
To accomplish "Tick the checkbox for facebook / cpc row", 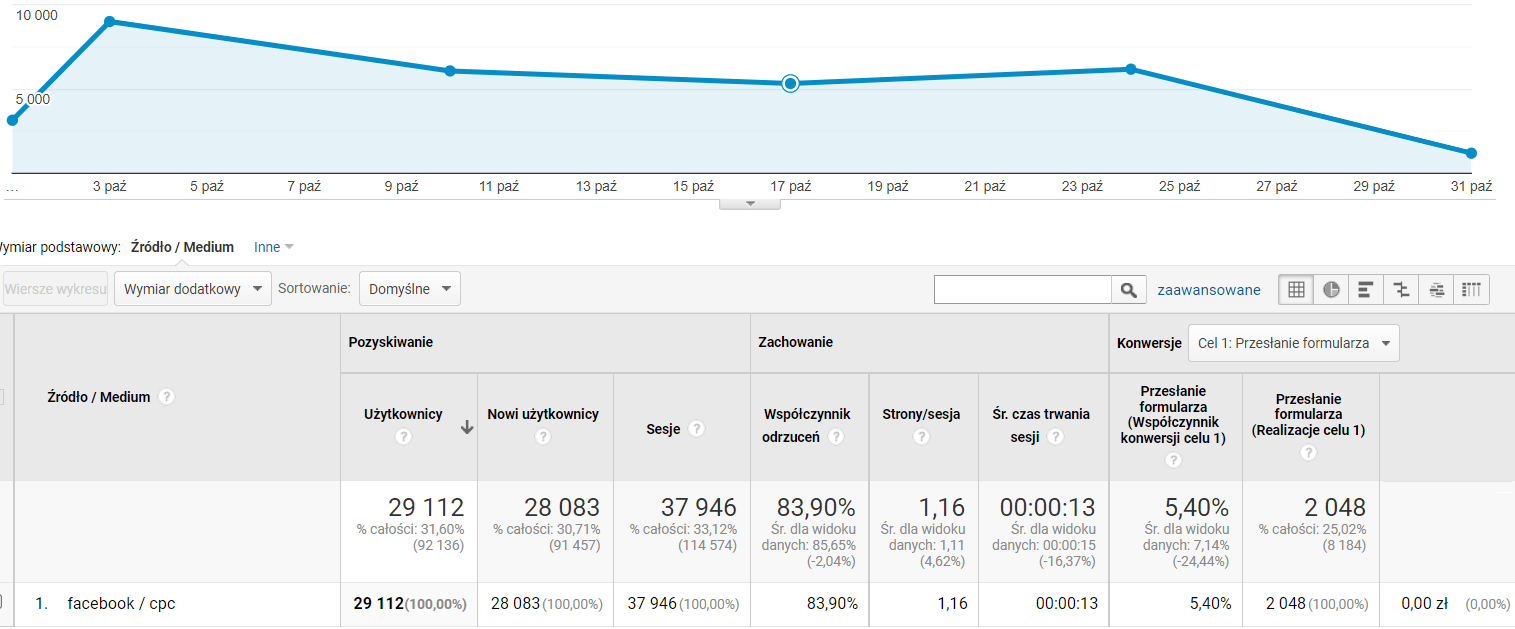I will coord(0,603).
